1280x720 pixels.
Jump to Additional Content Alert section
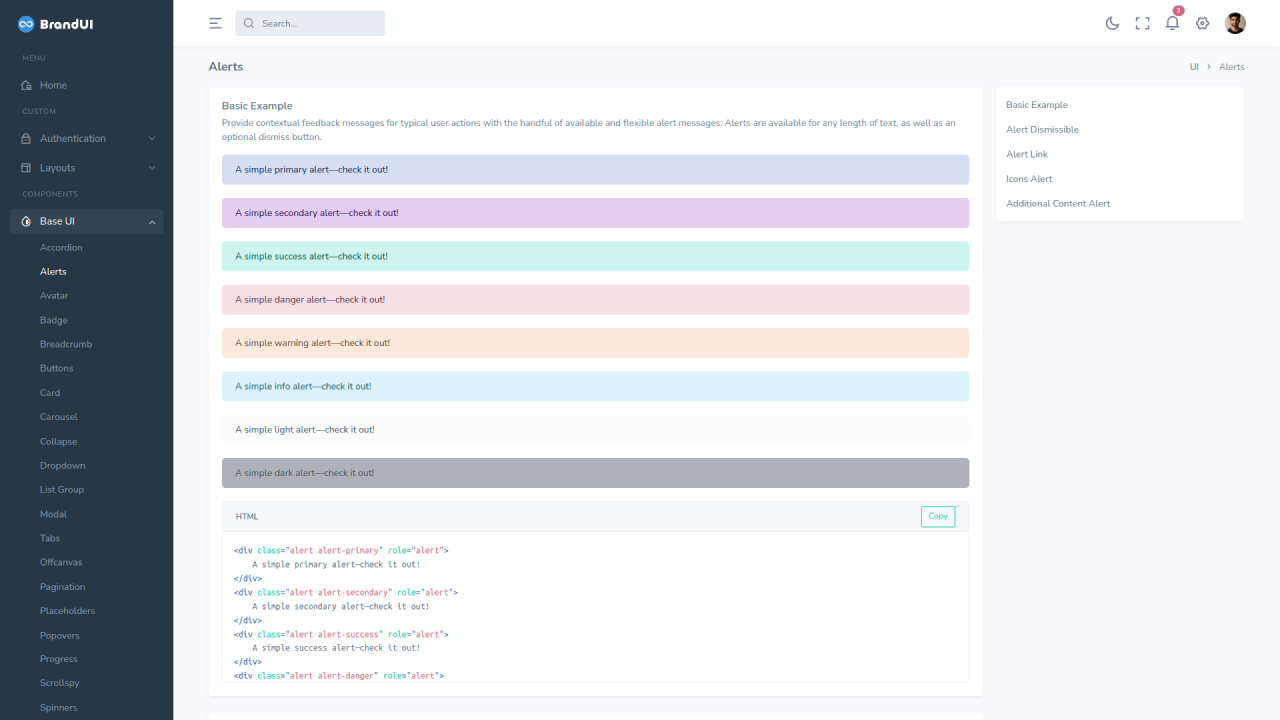click(1058, 204)
